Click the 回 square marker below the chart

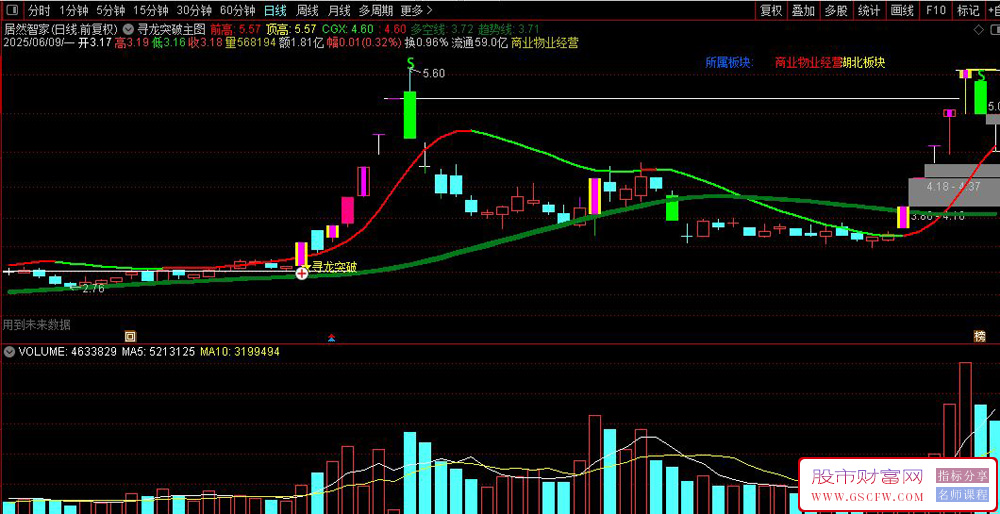coord(129,335)
